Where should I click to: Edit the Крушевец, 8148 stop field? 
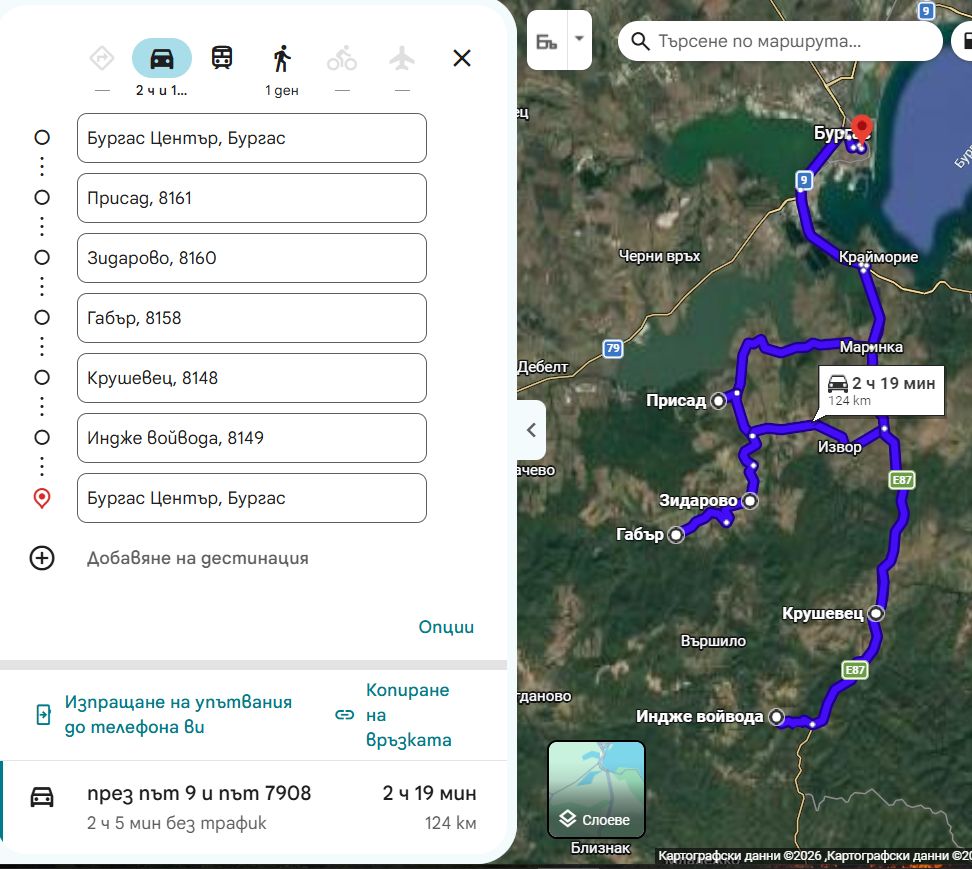click(x=252, y=378)
